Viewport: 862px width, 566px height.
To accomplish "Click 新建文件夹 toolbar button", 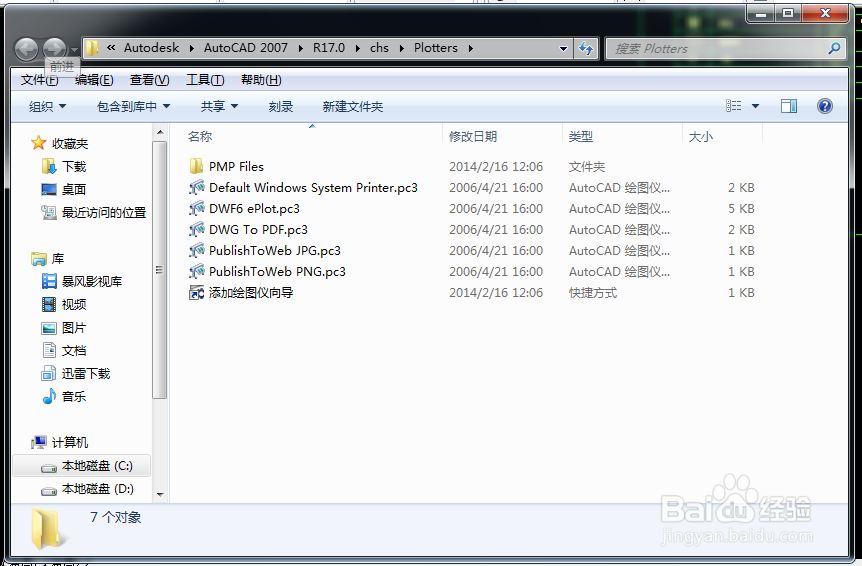I will 352,107.
